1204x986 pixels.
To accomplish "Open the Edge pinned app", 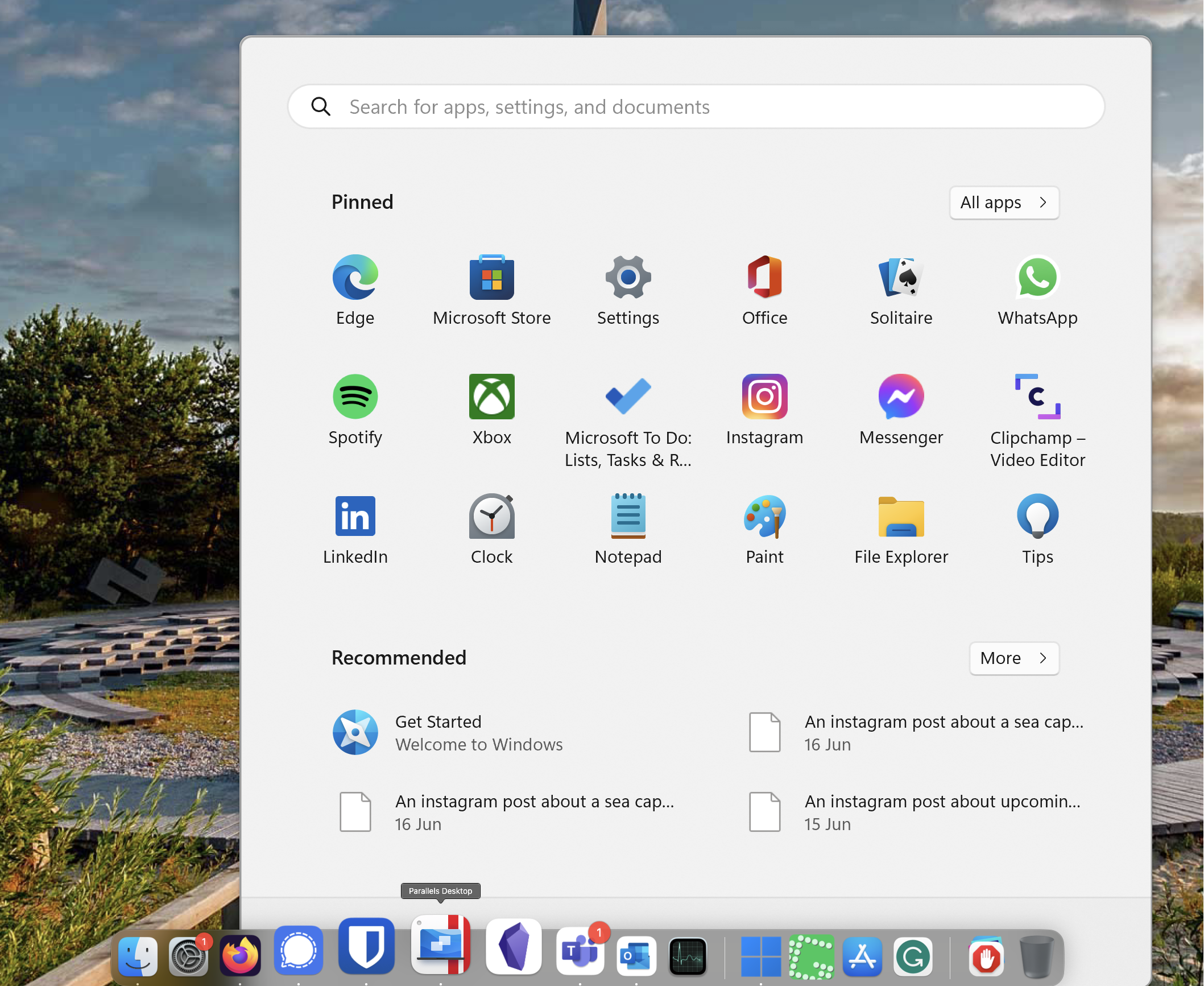I will (355, 290).
